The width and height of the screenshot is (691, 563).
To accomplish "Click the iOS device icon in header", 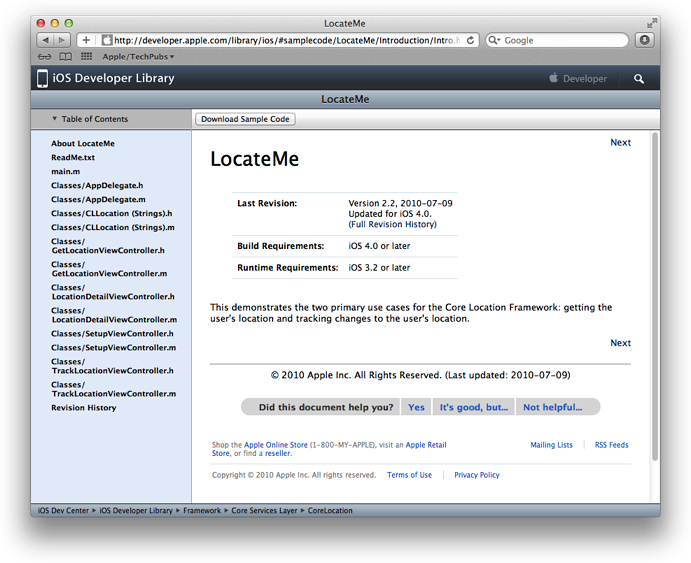I will coord(42,78).
